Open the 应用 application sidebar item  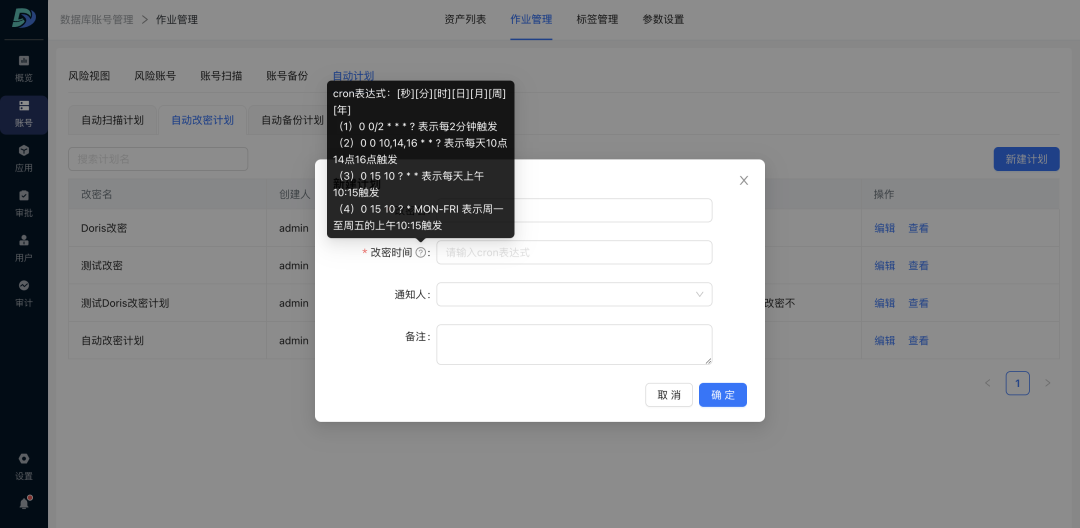click(x=23, y=159)
